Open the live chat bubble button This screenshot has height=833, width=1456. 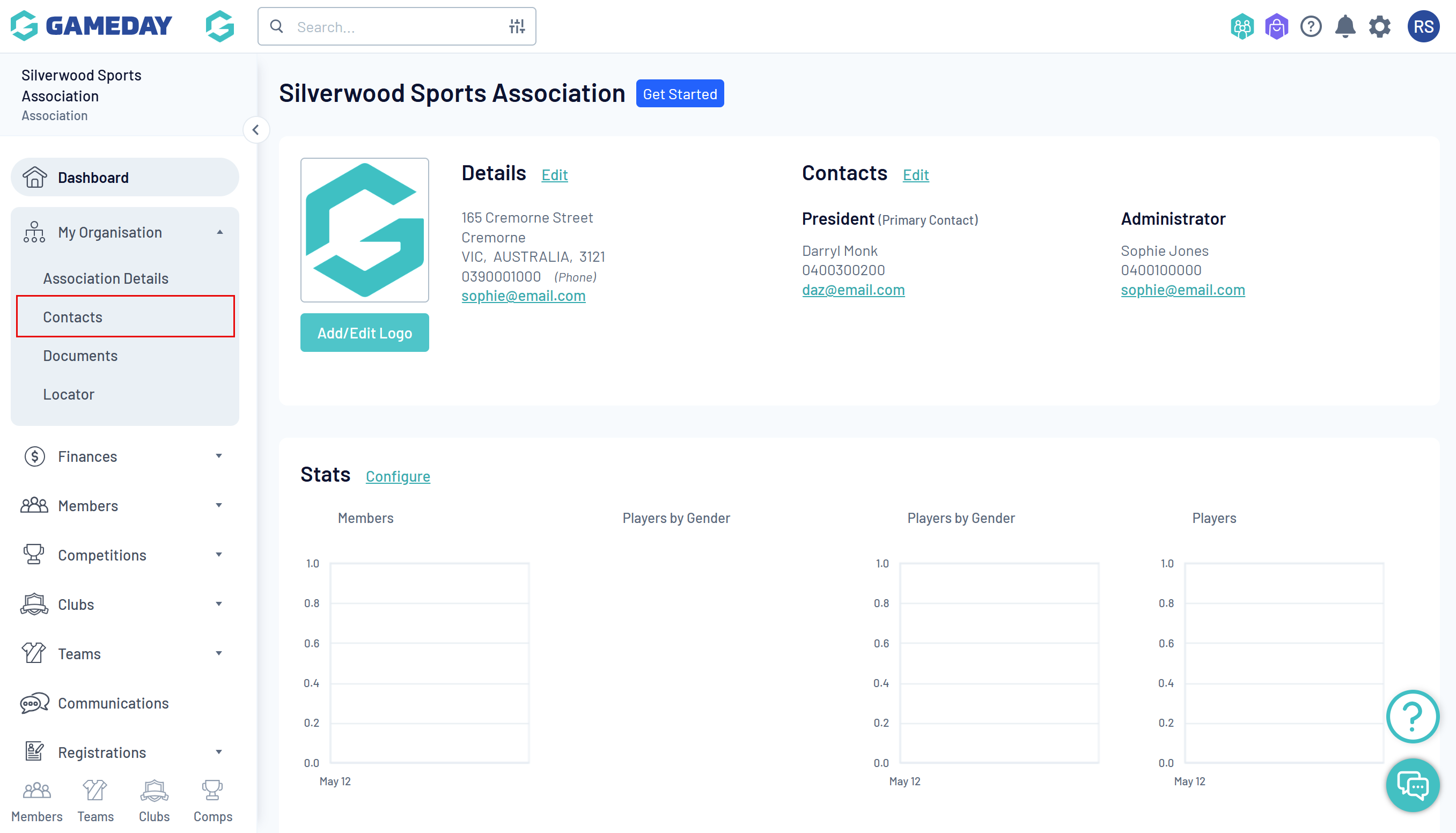click(x=1412, y=785)
